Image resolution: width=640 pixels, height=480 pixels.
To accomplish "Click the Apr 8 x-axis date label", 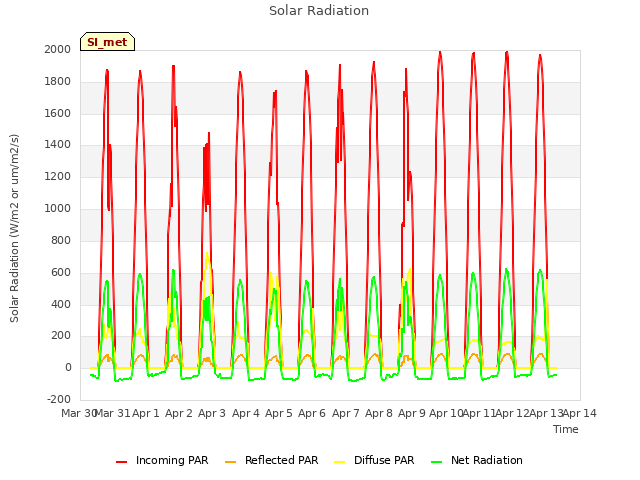I will point(379,413).
